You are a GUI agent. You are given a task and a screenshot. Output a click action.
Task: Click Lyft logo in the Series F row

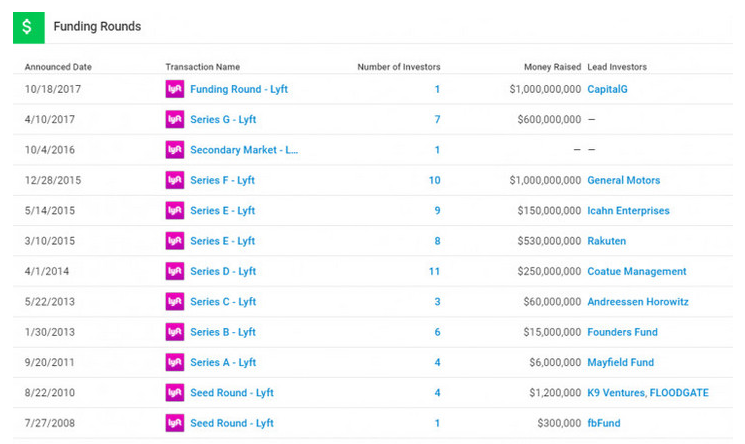[x=175, y=180]
